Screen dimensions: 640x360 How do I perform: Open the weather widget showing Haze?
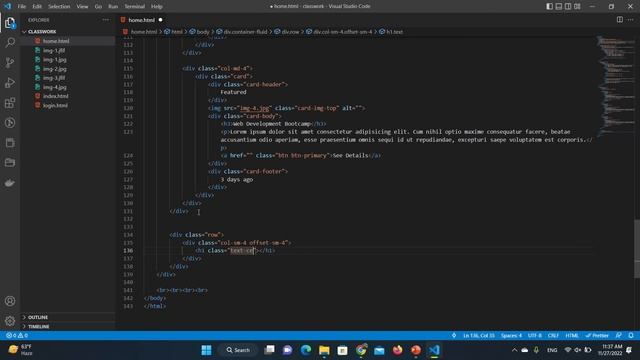click(x=20, y=350)
